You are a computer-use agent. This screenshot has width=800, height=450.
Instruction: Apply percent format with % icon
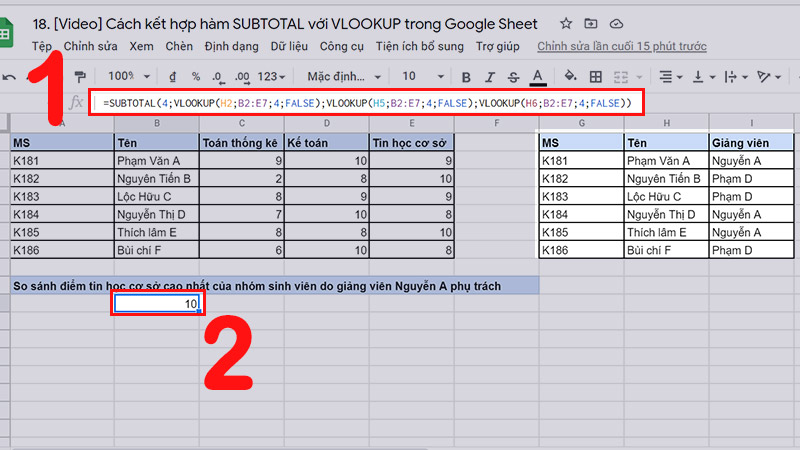pos(196,76)
